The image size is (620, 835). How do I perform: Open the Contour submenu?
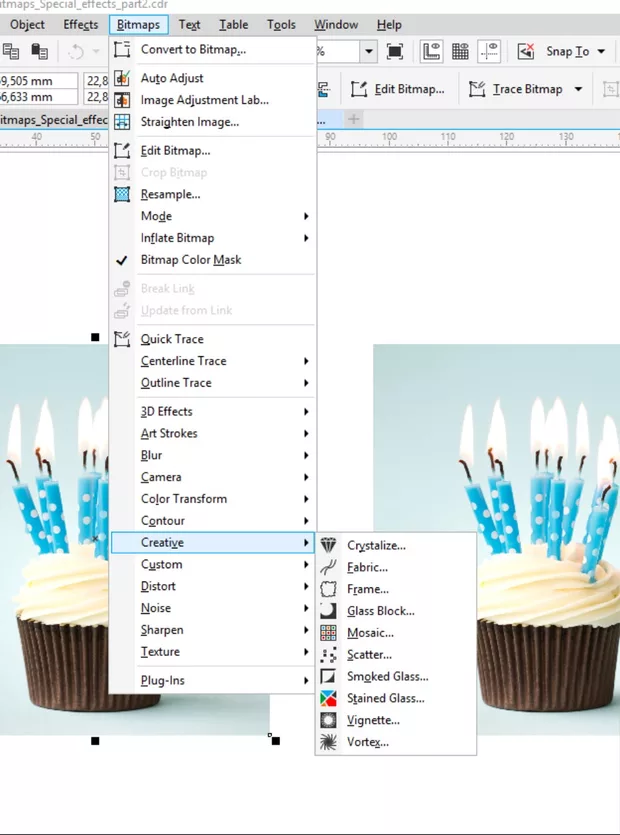[x=213, y=520]
